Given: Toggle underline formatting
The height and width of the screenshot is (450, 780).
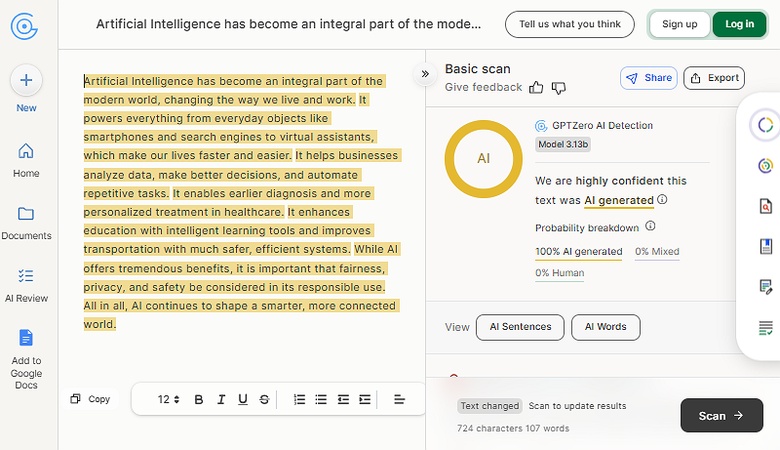Looking at the screenshot, I should (243, 400).
